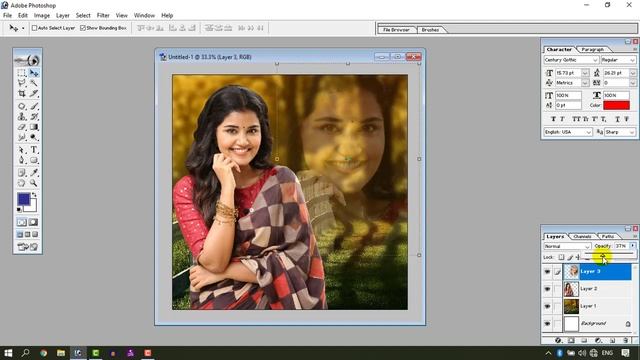Add a layer mask from the Layers panel

pos(571,340)
